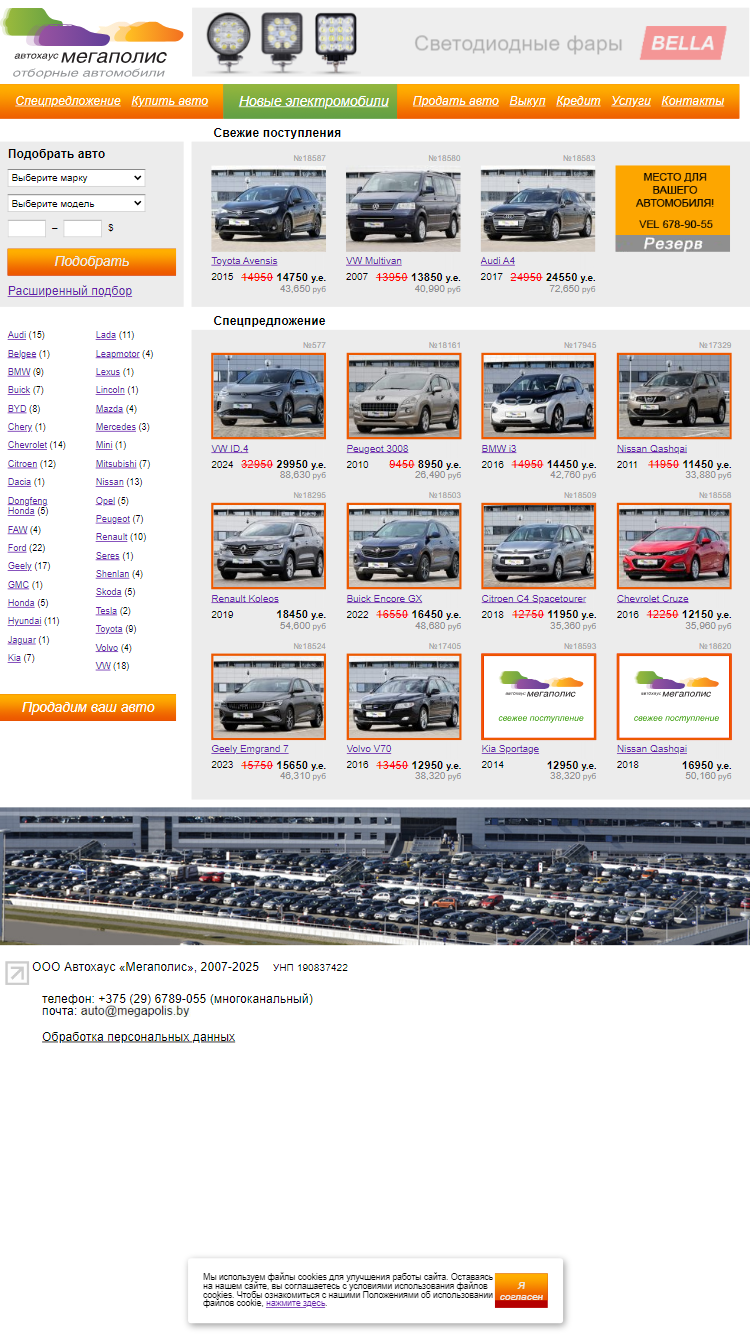Accept cookies with Я согласен button

521,1290
